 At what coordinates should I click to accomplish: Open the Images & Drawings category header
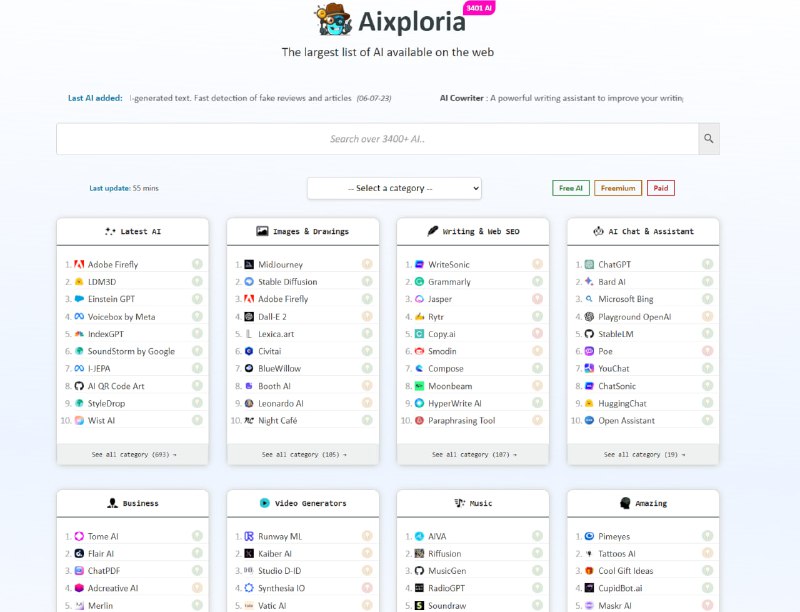pyautogui.click(x=303, y=232)
